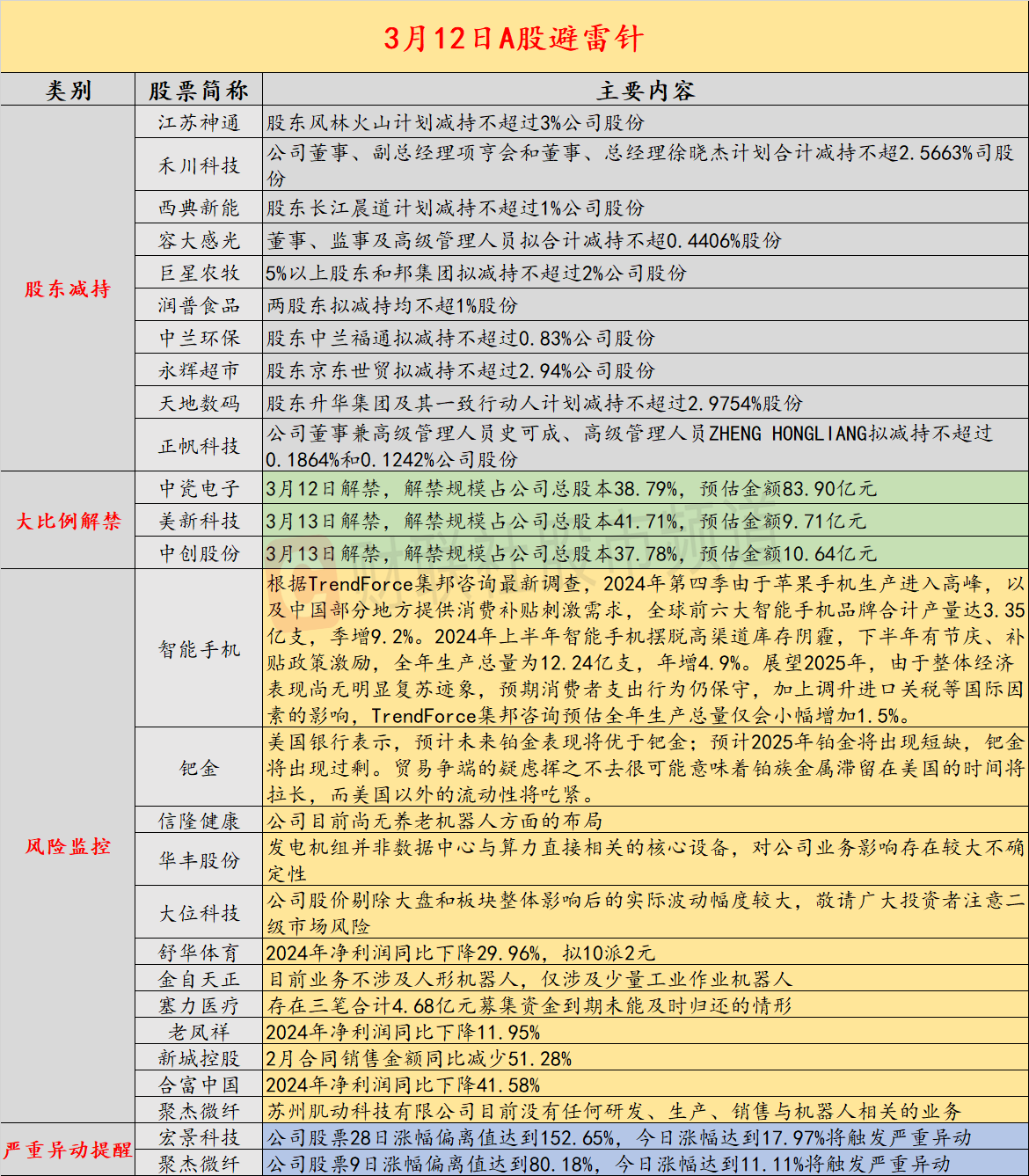
Task: Select stock name cell '润普食品'
Action: coord(199,305)
